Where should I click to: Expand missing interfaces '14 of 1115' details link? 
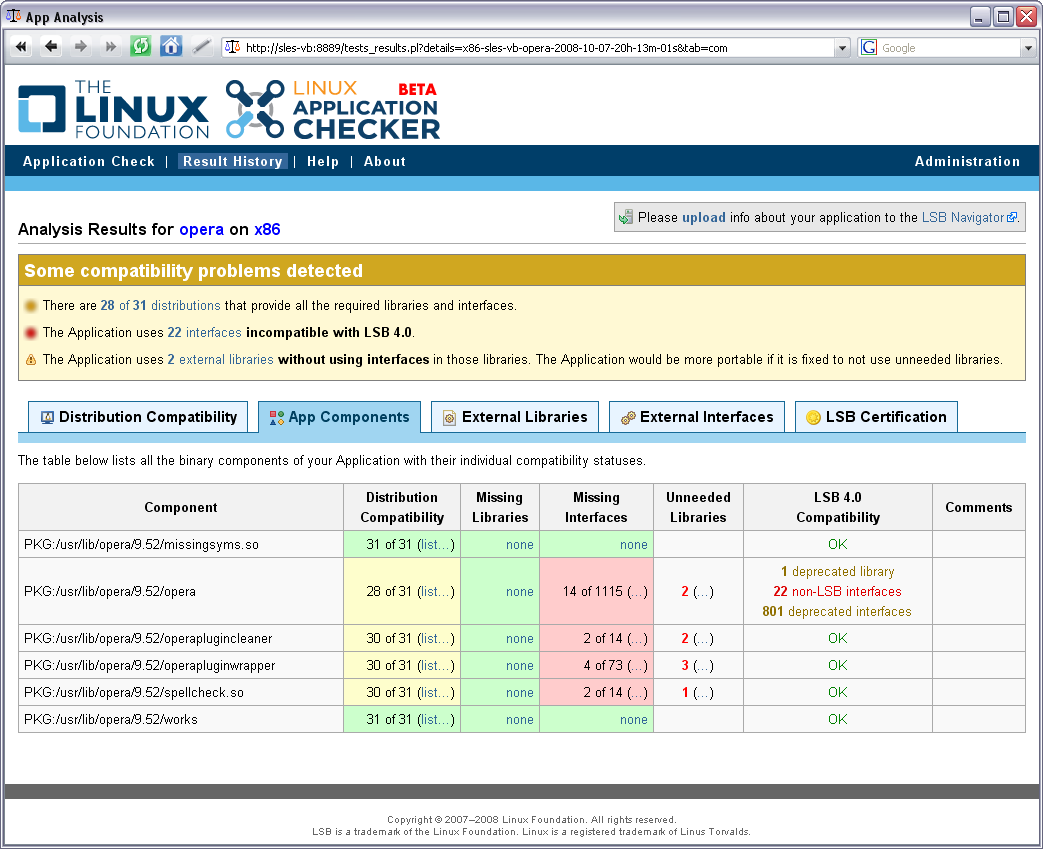pyautogui.click(x=637, y=592)
